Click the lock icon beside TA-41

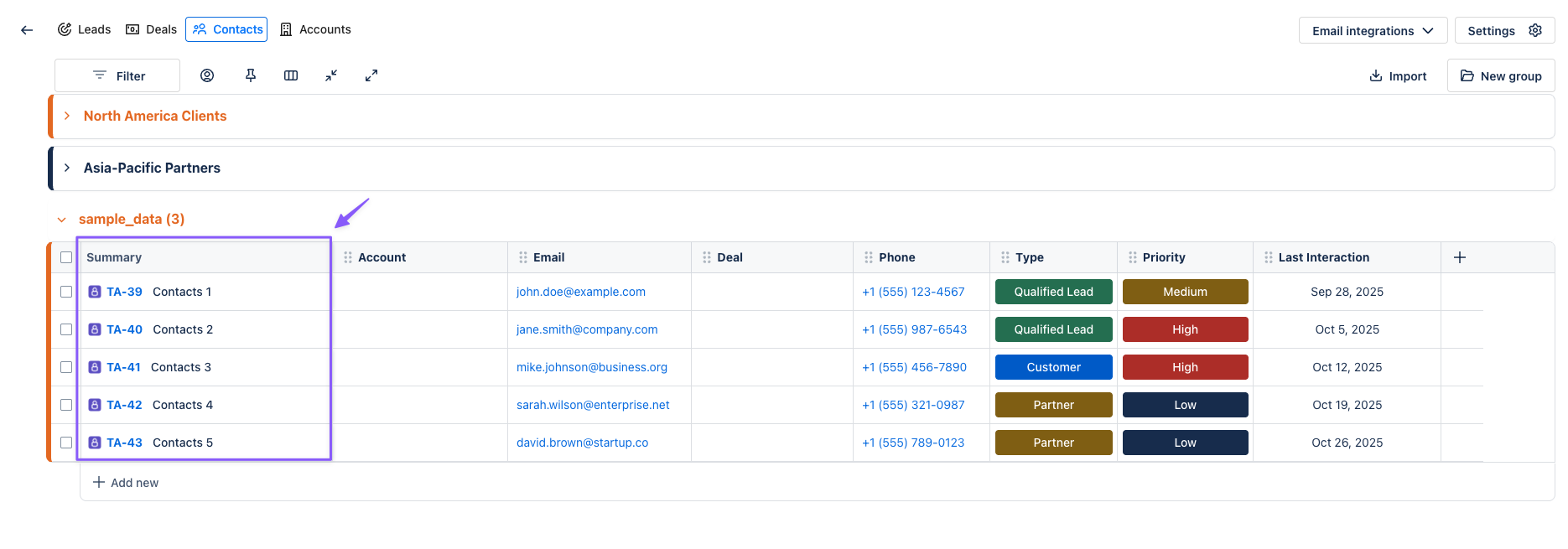click(95, 367)
